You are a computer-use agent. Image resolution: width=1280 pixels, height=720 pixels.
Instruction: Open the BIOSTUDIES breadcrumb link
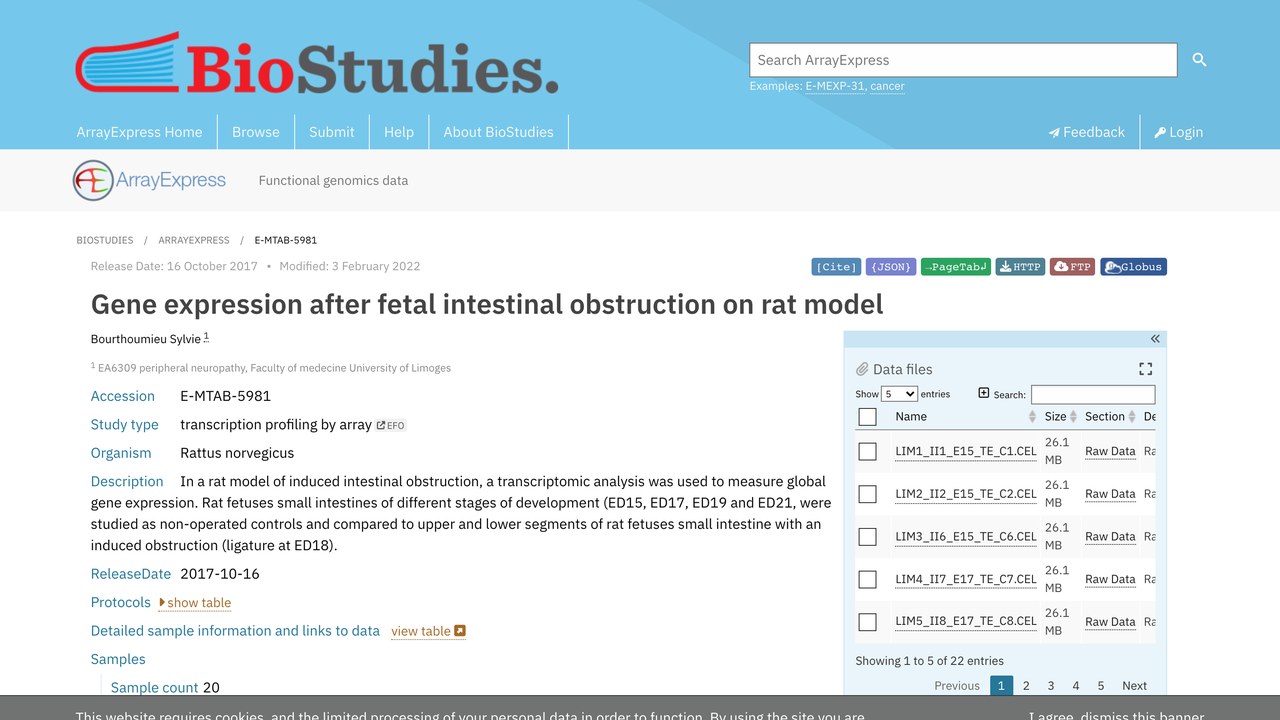point(105,240)
